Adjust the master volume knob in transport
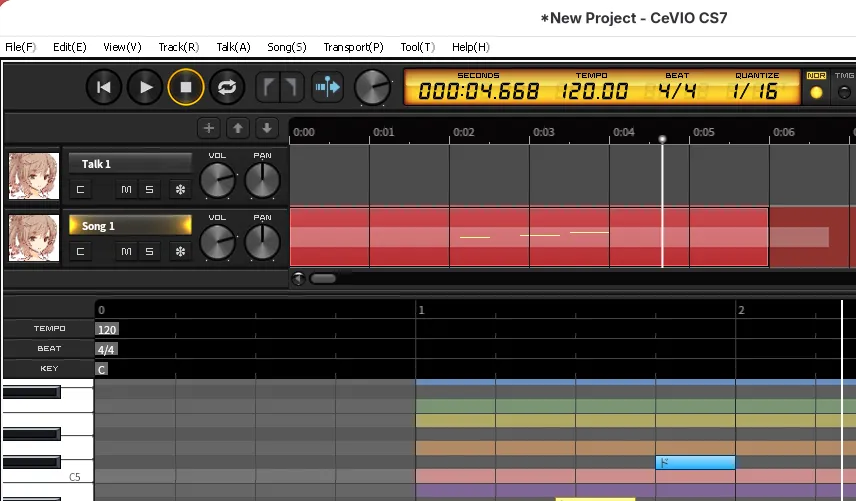856x501 pixels. (x=372, y=87)
